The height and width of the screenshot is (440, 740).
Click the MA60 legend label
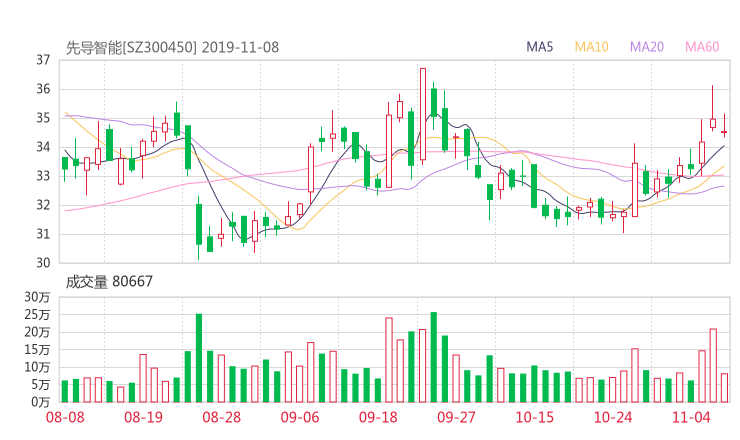(702, 47)
